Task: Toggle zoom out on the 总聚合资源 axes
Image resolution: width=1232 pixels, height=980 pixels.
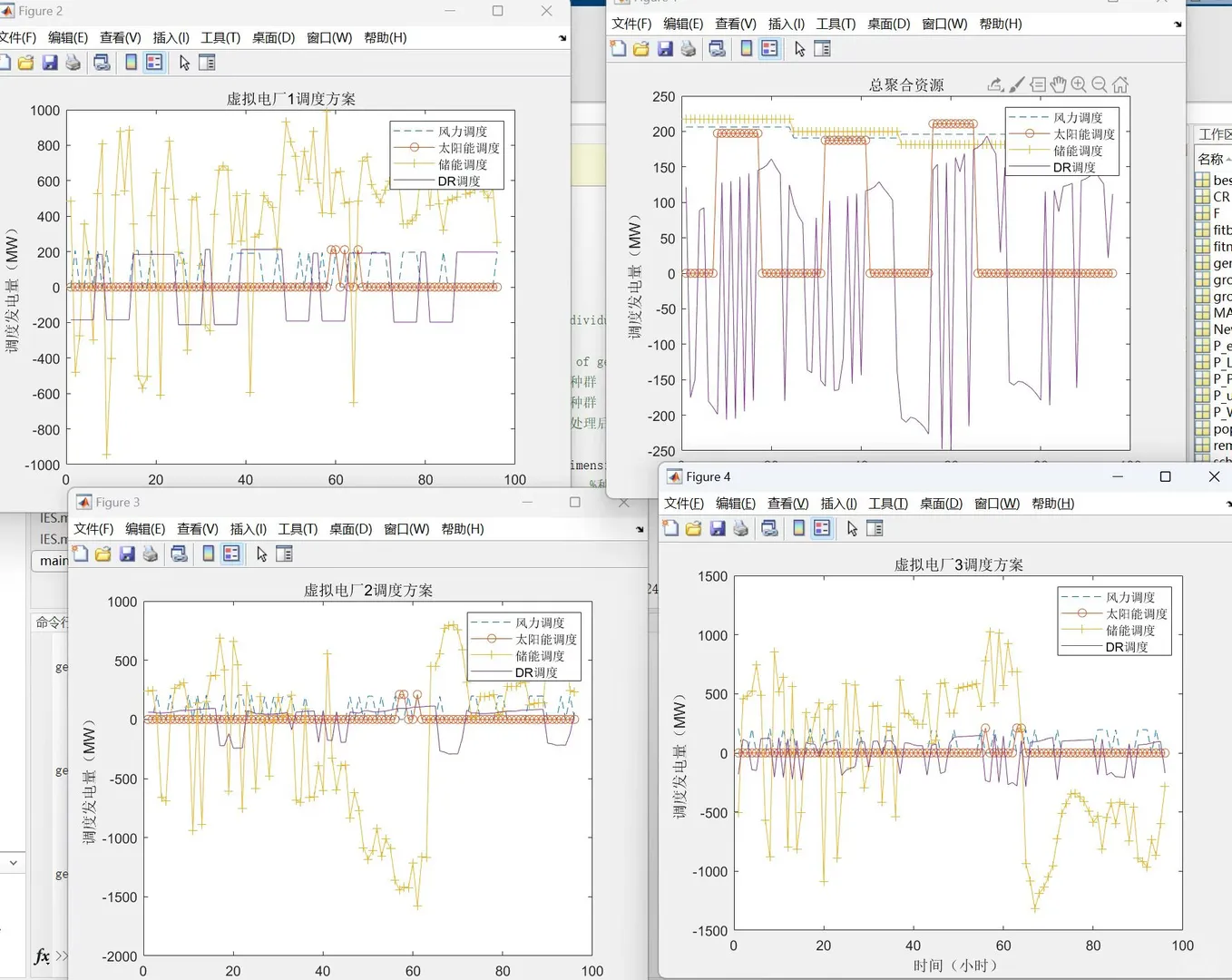Action: [x=1100, y=84]
